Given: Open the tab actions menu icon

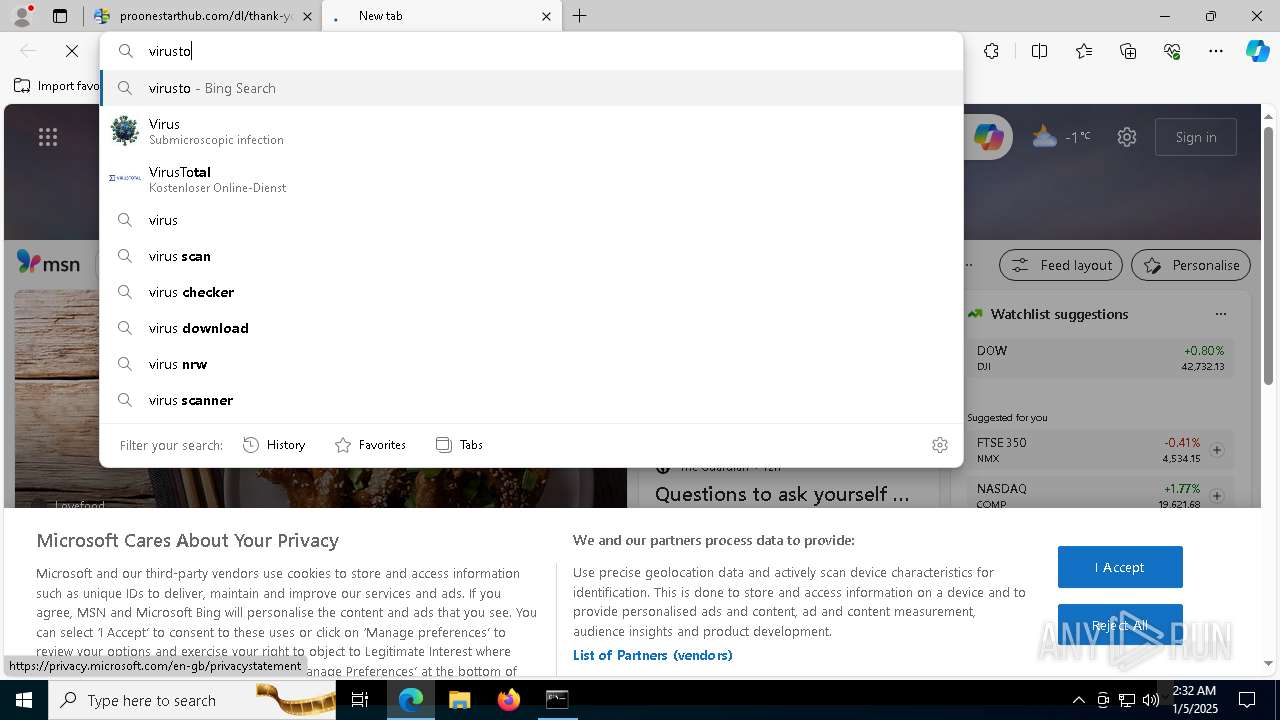Looking at the screenshot, I should 60,16.
